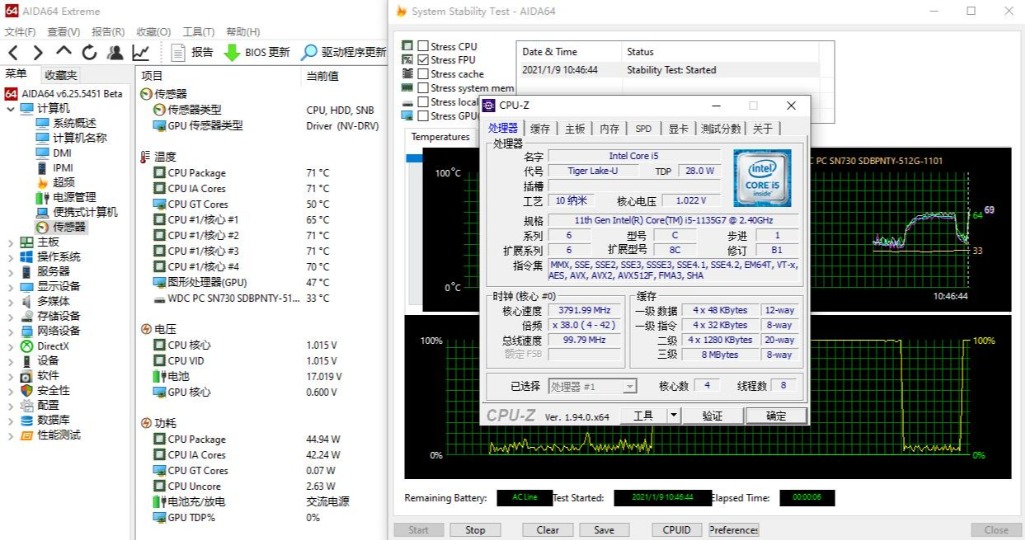
Task: Switch to the 收藏夹 panel tab
Action: click(60, 75)
